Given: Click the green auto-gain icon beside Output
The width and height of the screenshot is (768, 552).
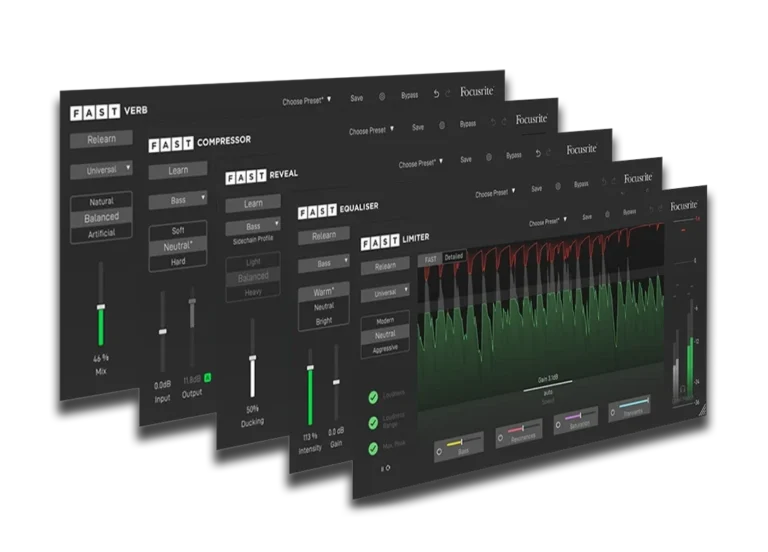Looking at the screenshot, I should coord(208,377).
